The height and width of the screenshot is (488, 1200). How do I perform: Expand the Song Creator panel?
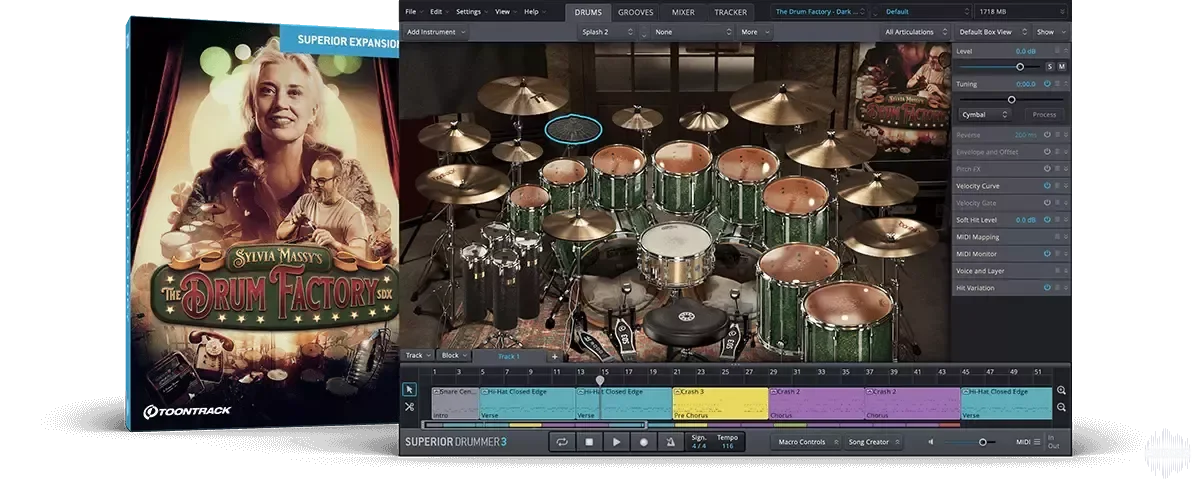coord(873,442)
